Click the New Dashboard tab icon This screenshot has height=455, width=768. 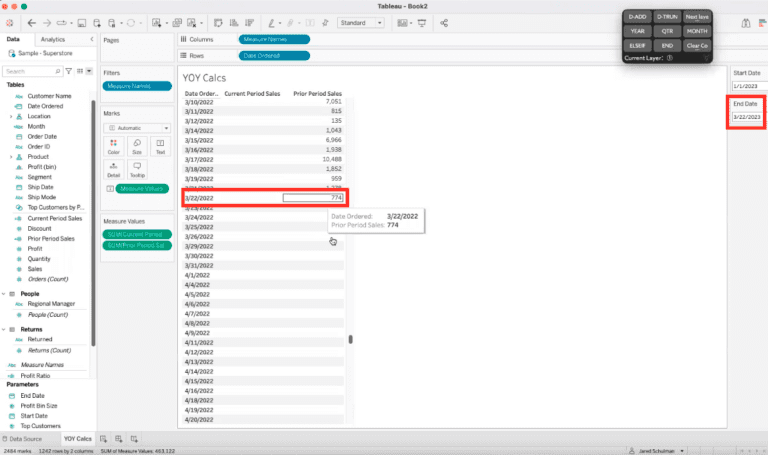(119, 439)
